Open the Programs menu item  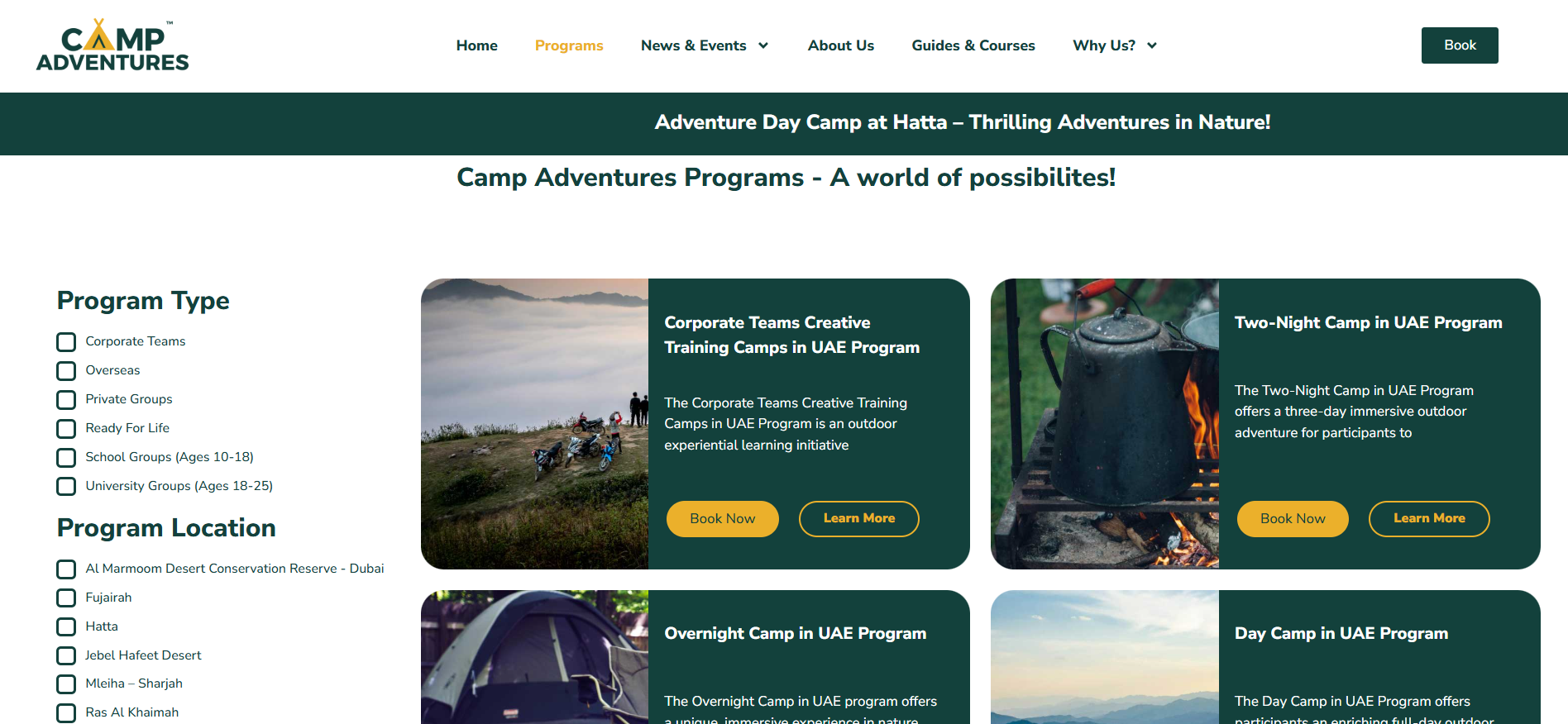pos(569,45)
